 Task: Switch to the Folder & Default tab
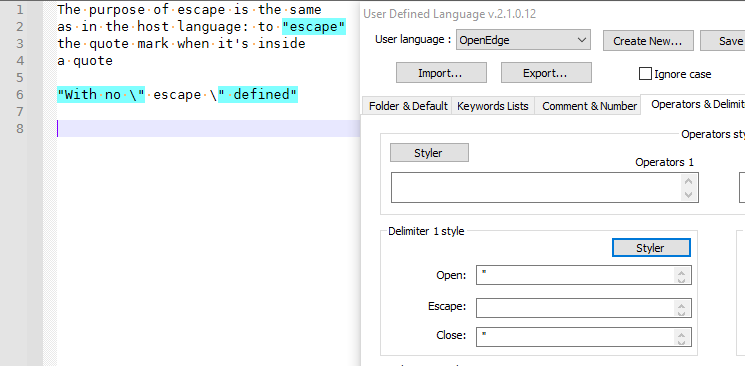(407, 106)
